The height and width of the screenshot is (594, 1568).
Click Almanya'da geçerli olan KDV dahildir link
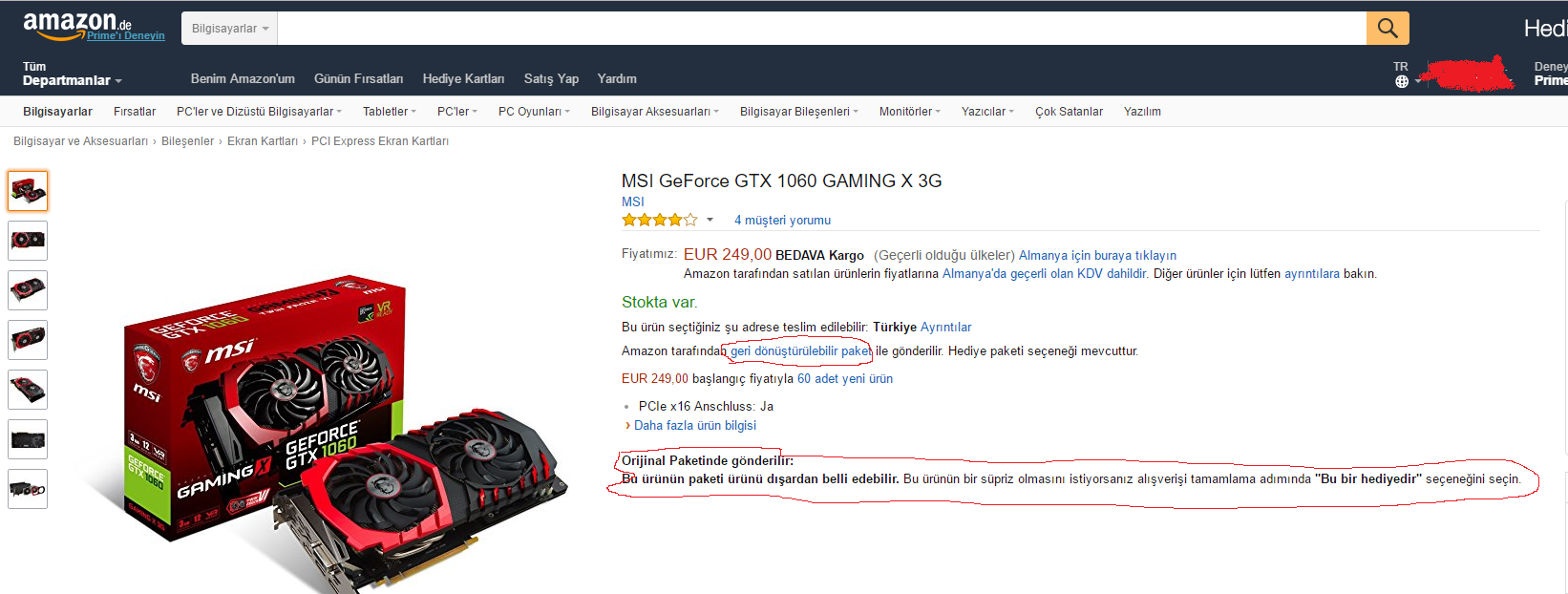point(1045,274)
